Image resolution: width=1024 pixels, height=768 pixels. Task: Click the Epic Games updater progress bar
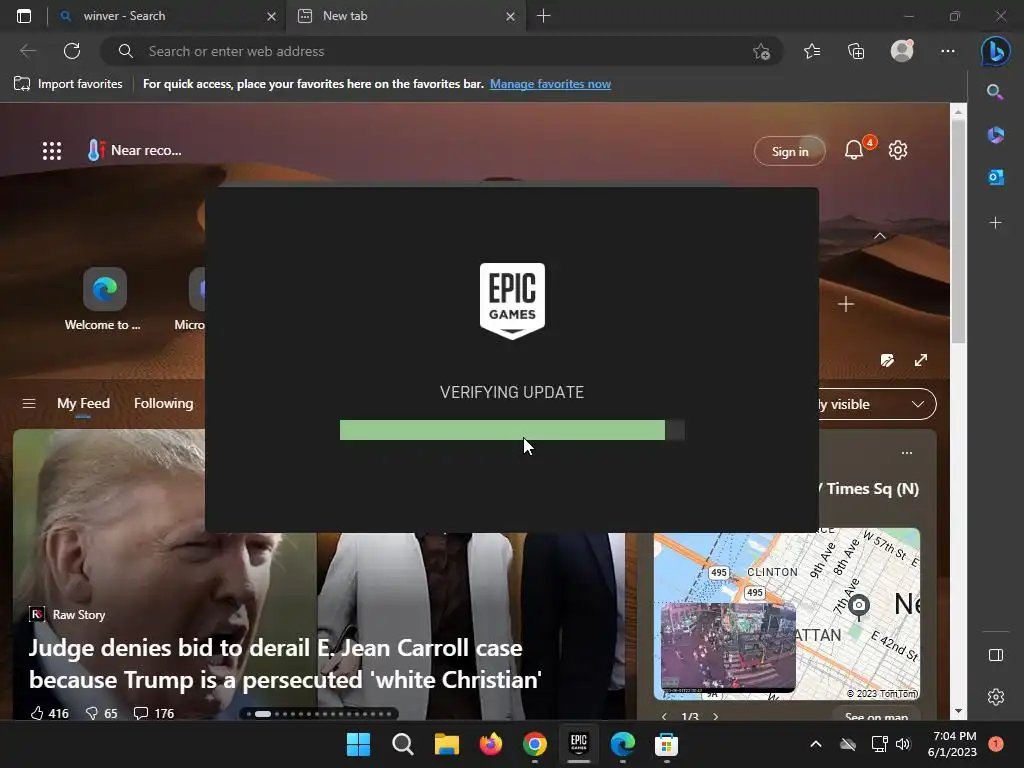pyautogui.click(x=512, y=430)
